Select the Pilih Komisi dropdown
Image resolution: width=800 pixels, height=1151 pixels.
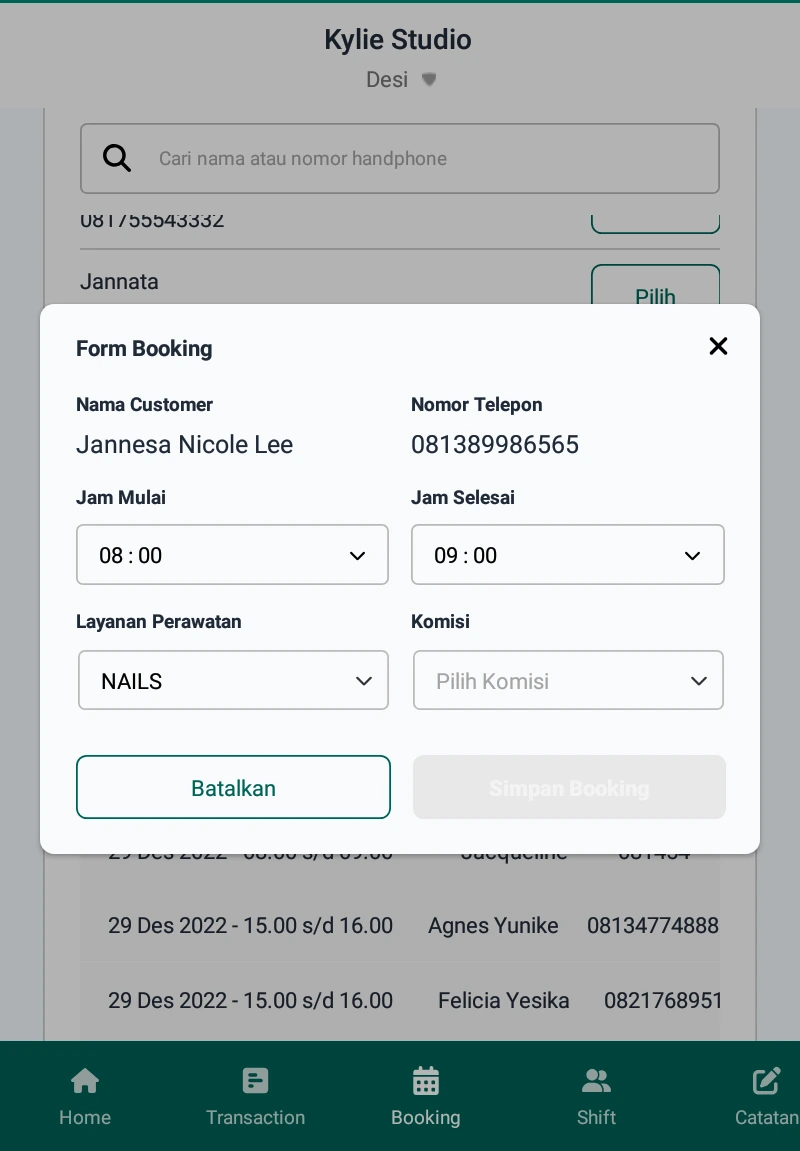point(567,681)
